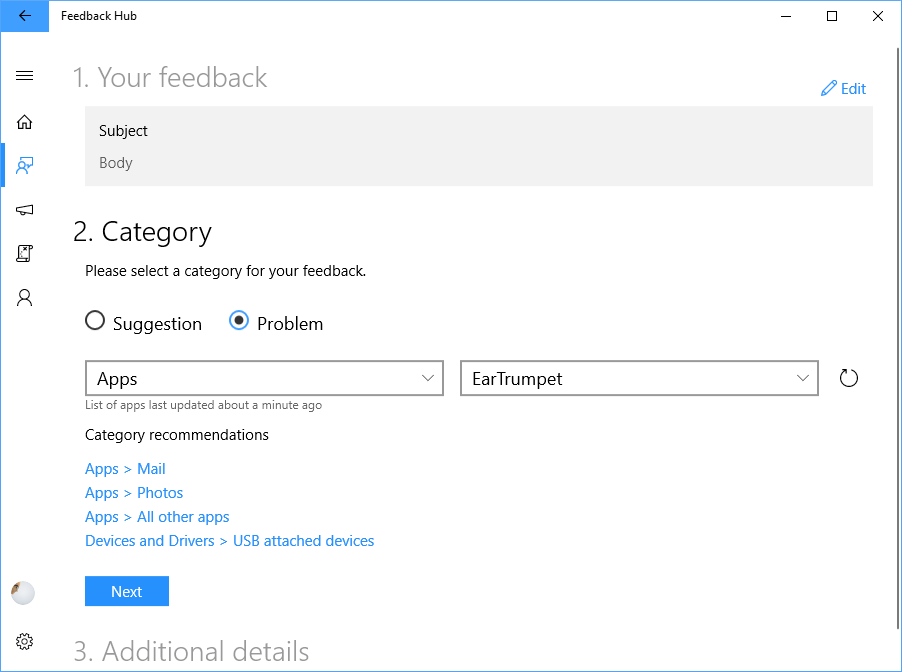Close the Feedback Hub window
902x672 pixels.
coord(878,16)
